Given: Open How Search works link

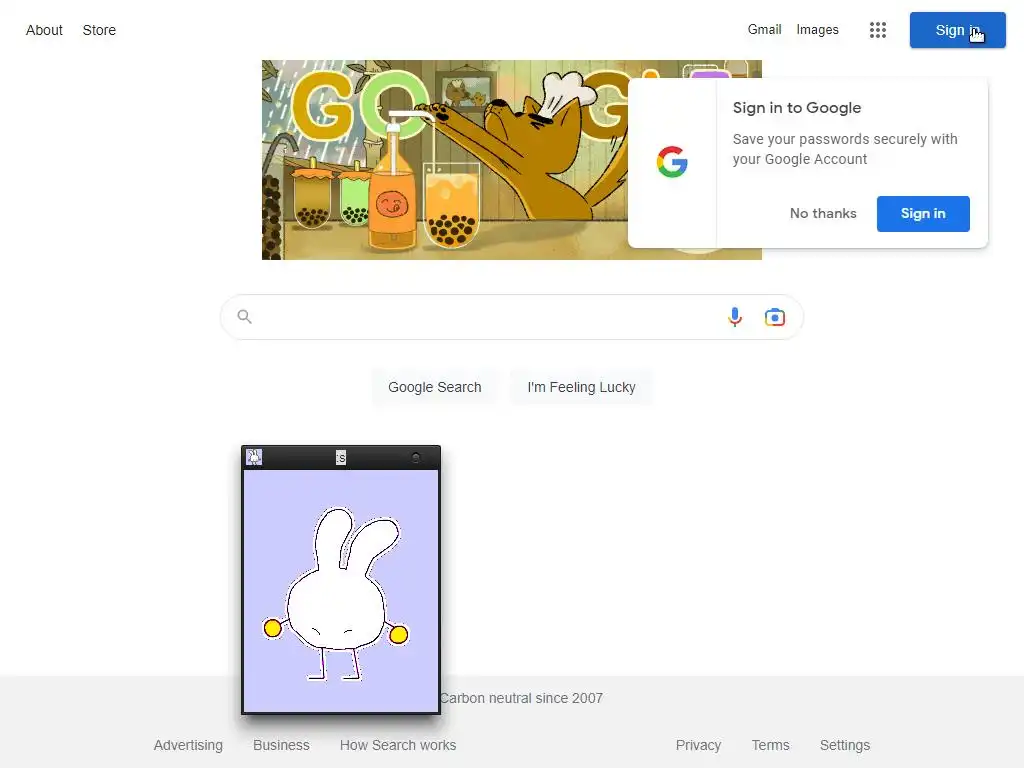Looking at the screenshot, I should pos(398,745).
